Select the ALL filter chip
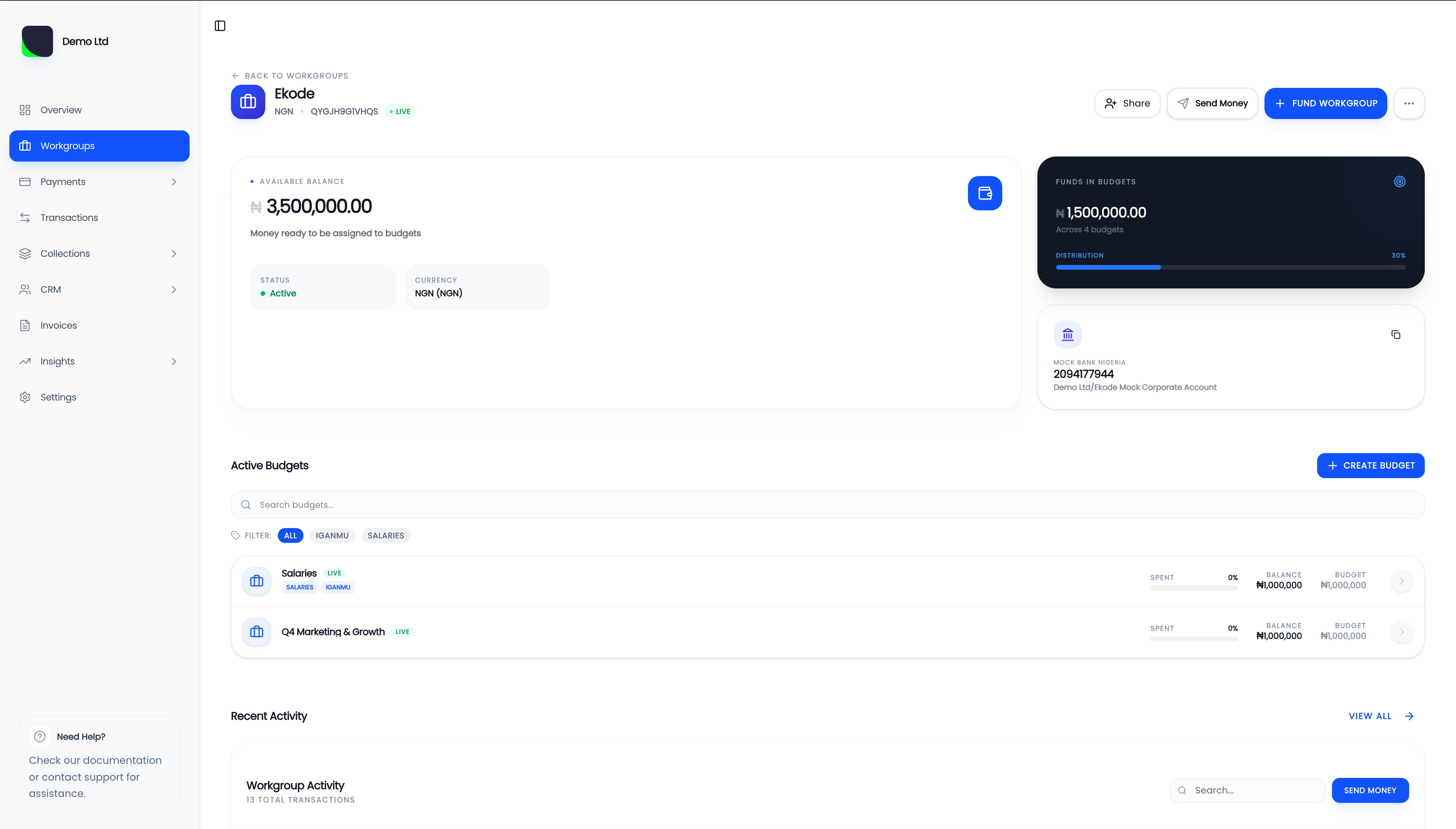Viewport: 1456px width, 829px height. tap(290, 535)
